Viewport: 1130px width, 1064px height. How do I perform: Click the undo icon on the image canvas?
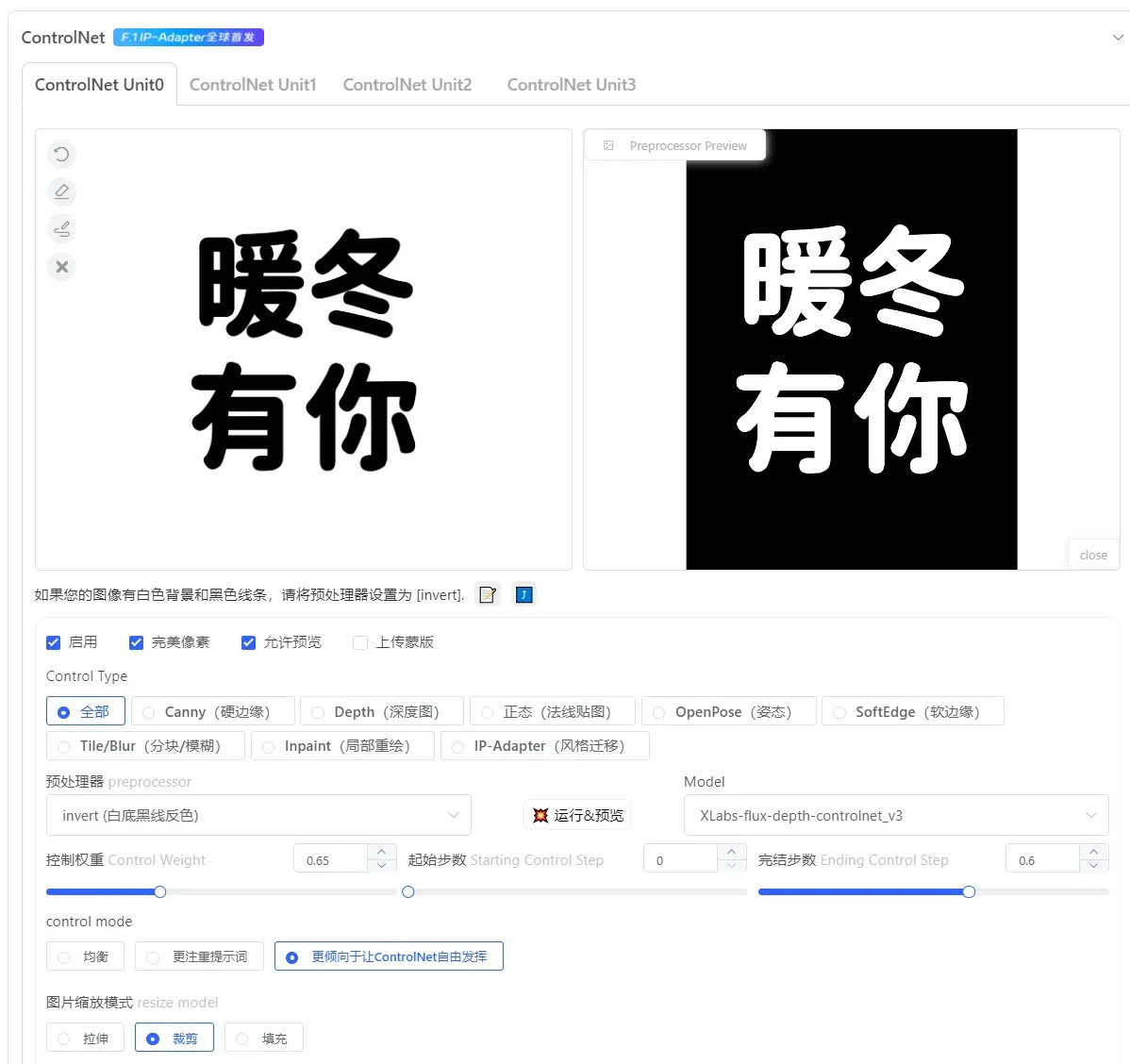coord(61,155)
